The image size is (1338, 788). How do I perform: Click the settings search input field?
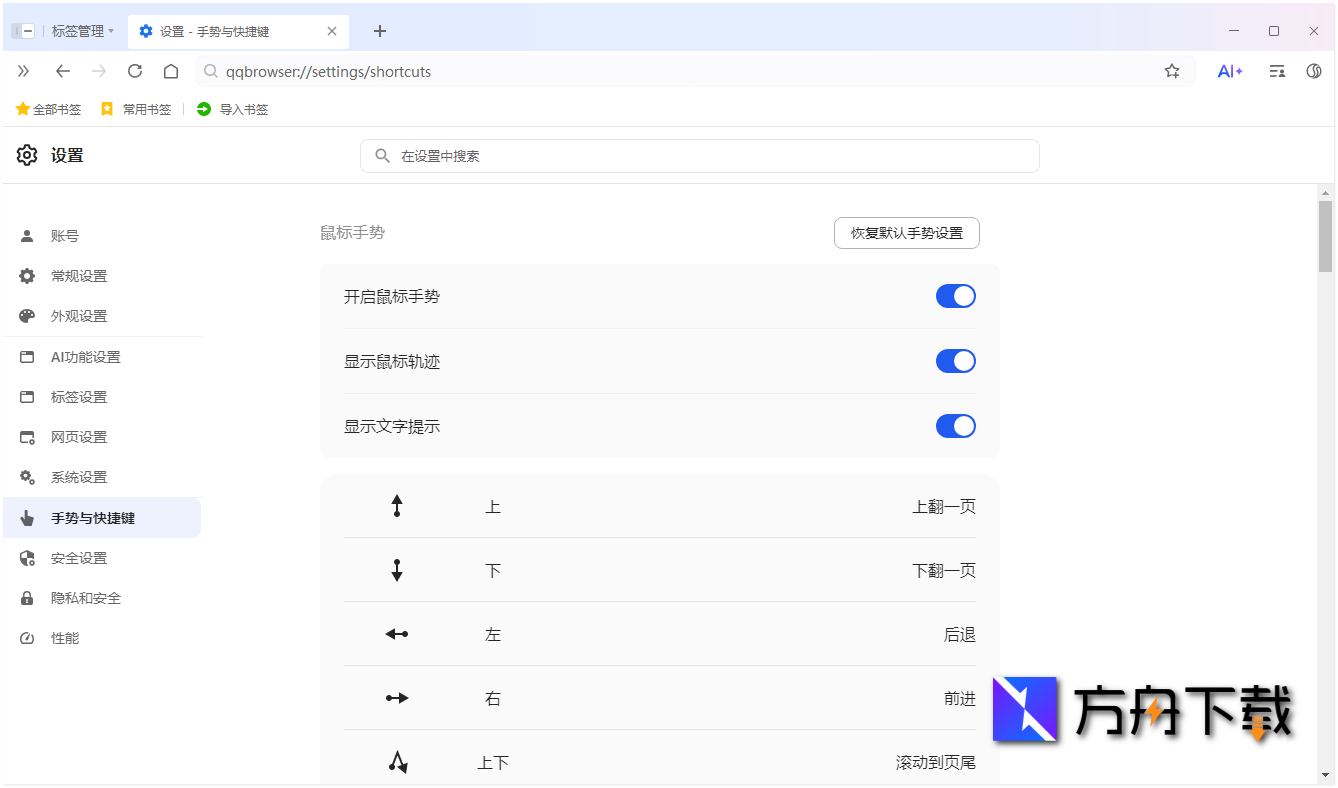pyautogui.click(x=700, y=156)
